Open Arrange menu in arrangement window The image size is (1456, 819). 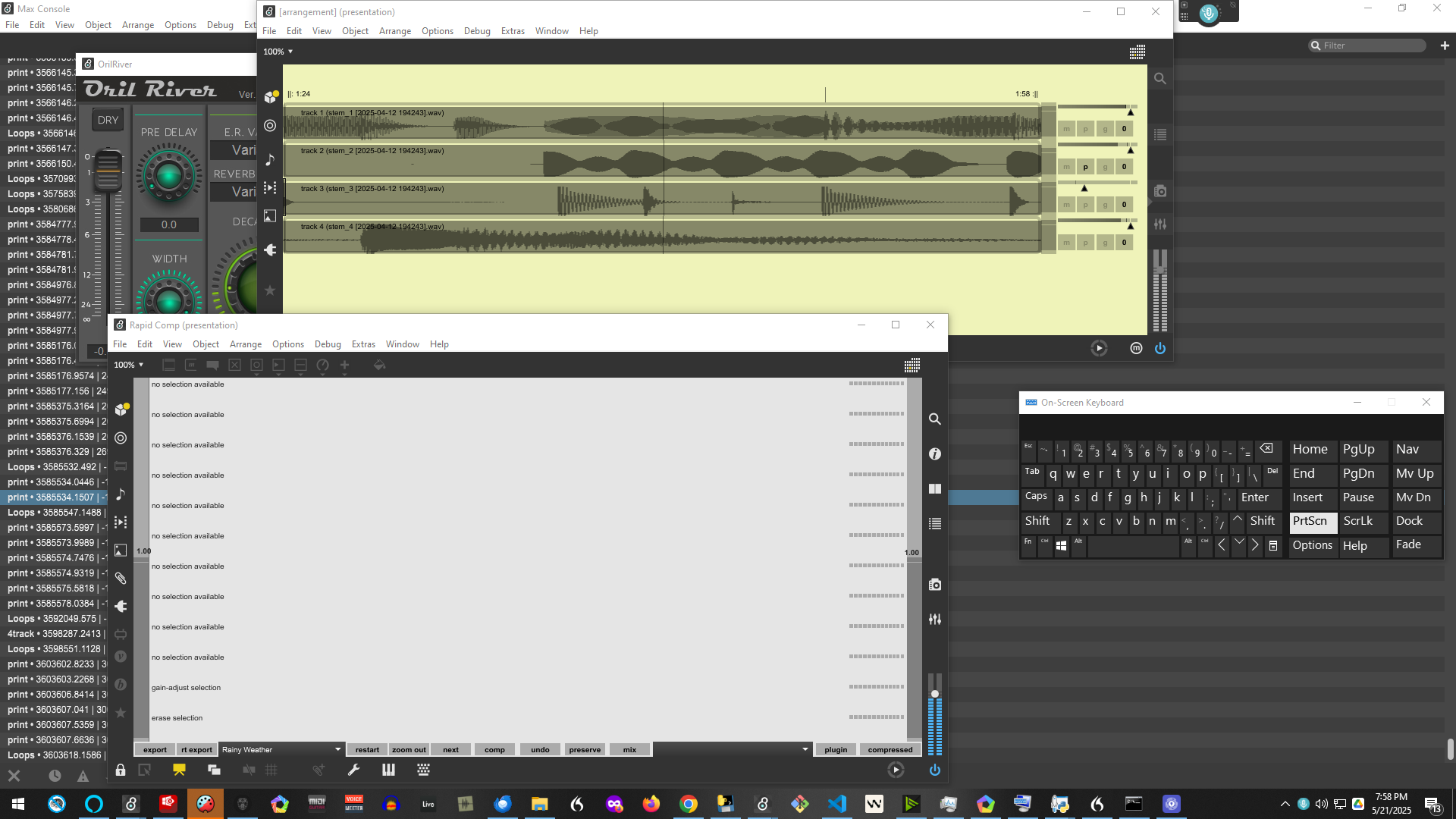(x=395, y=31)
